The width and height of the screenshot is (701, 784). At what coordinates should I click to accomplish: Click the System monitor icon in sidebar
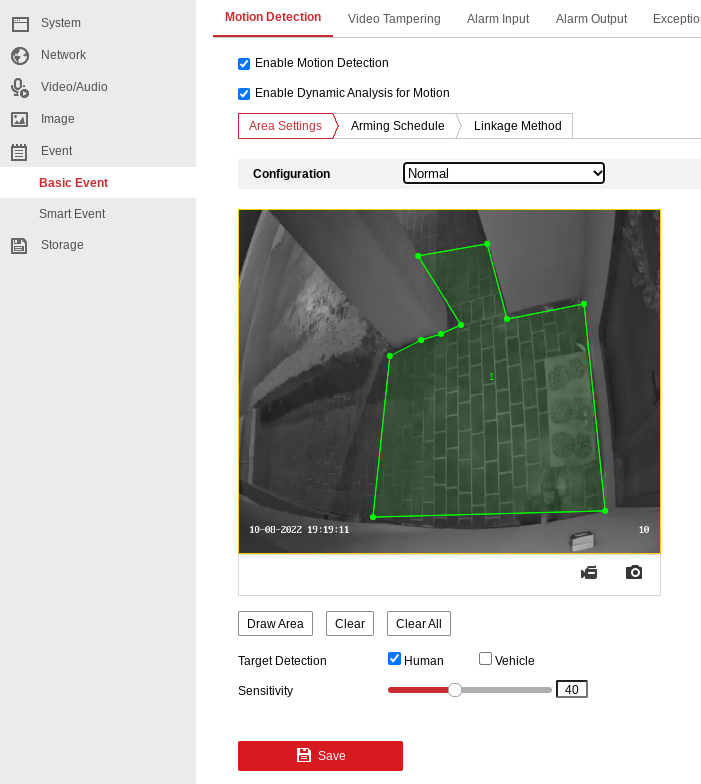20,23
